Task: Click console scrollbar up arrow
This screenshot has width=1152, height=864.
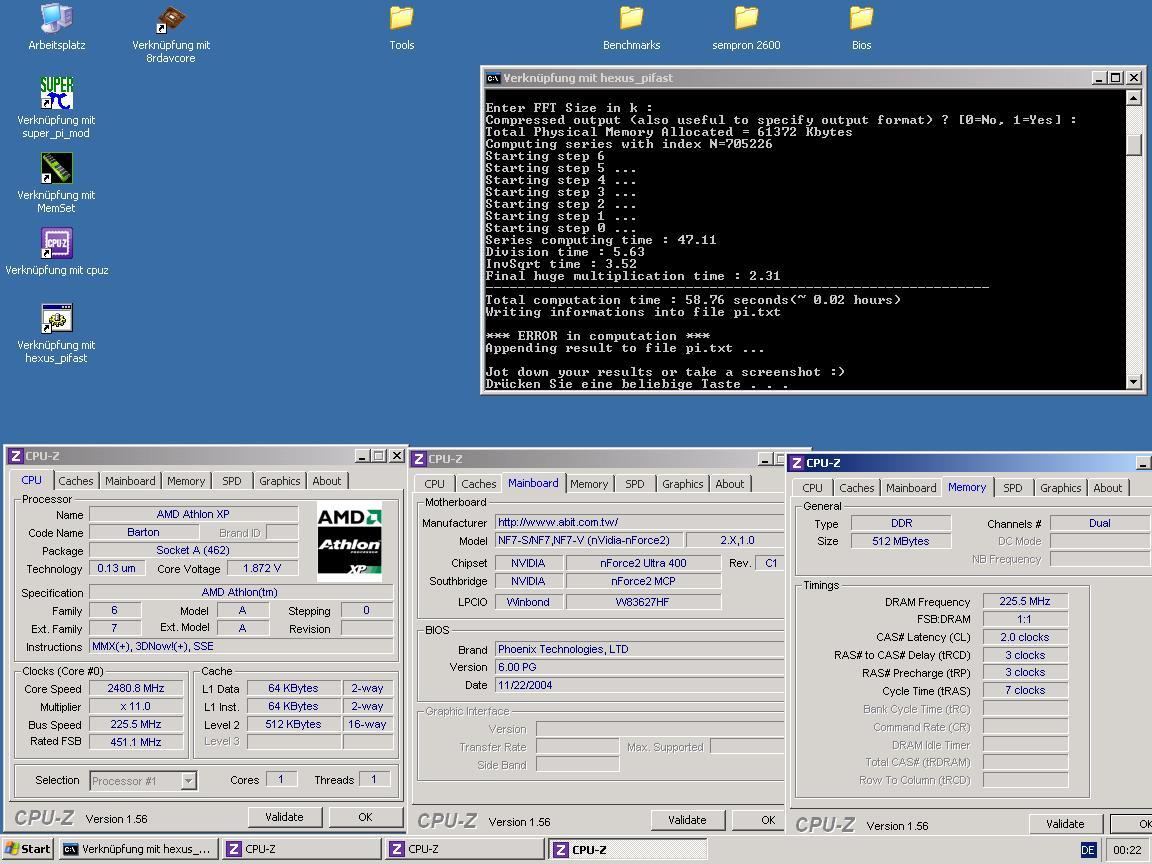Action: tap(1134, 98)
